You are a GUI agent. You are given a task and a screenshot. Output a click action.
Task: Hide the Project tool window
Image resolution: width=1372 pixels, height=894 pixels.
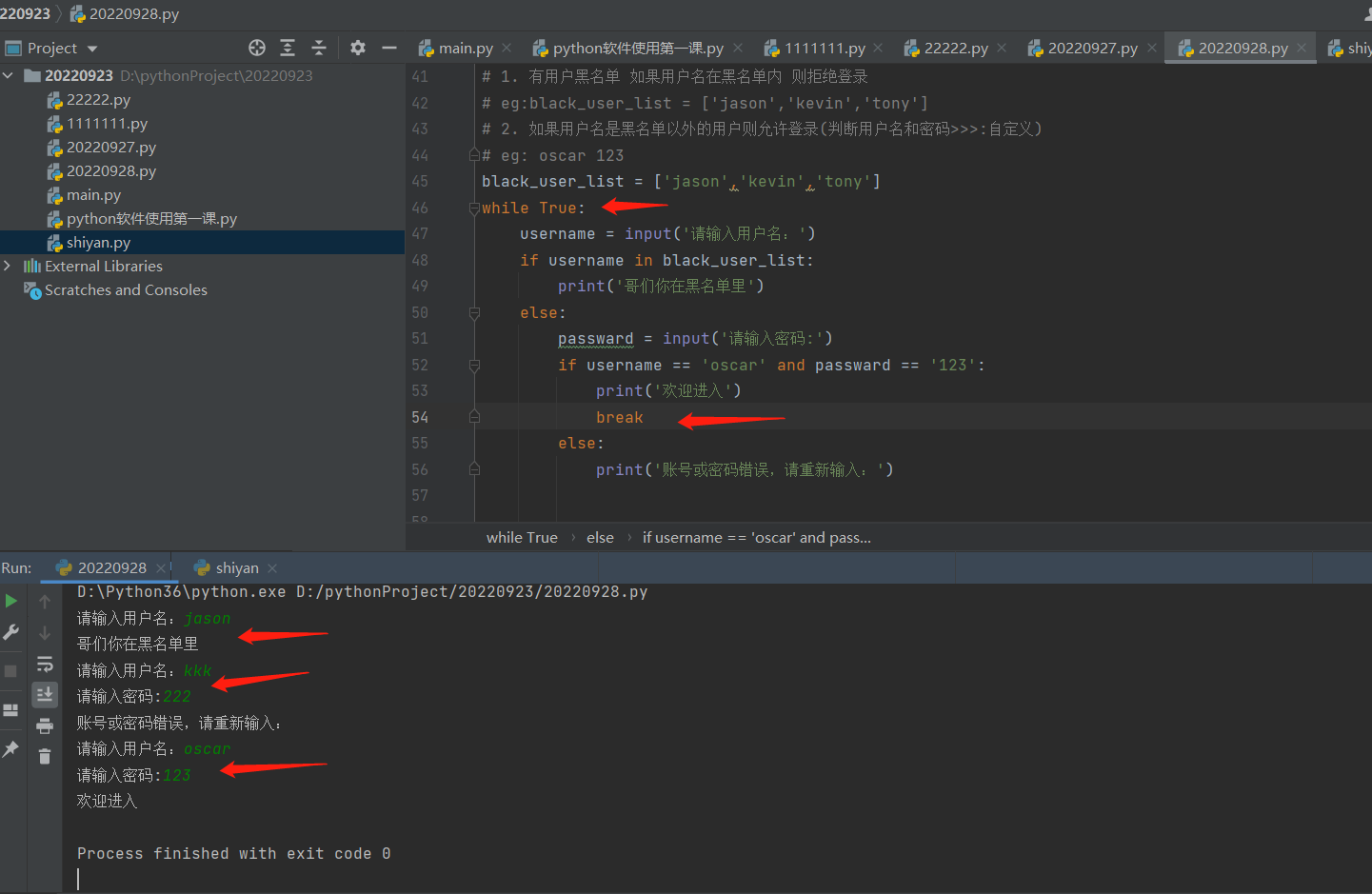coord(388,48)
